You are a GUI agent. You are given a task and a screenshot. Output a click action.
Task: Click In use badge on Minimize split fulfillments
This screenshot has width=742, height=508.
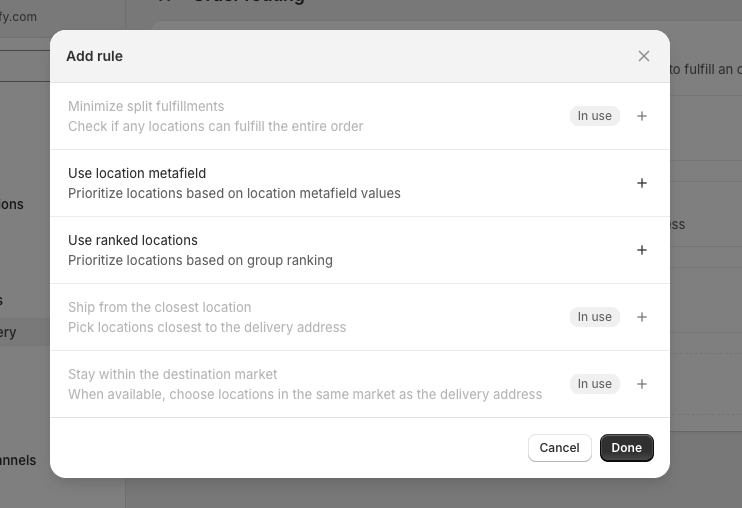click(594, 116)
